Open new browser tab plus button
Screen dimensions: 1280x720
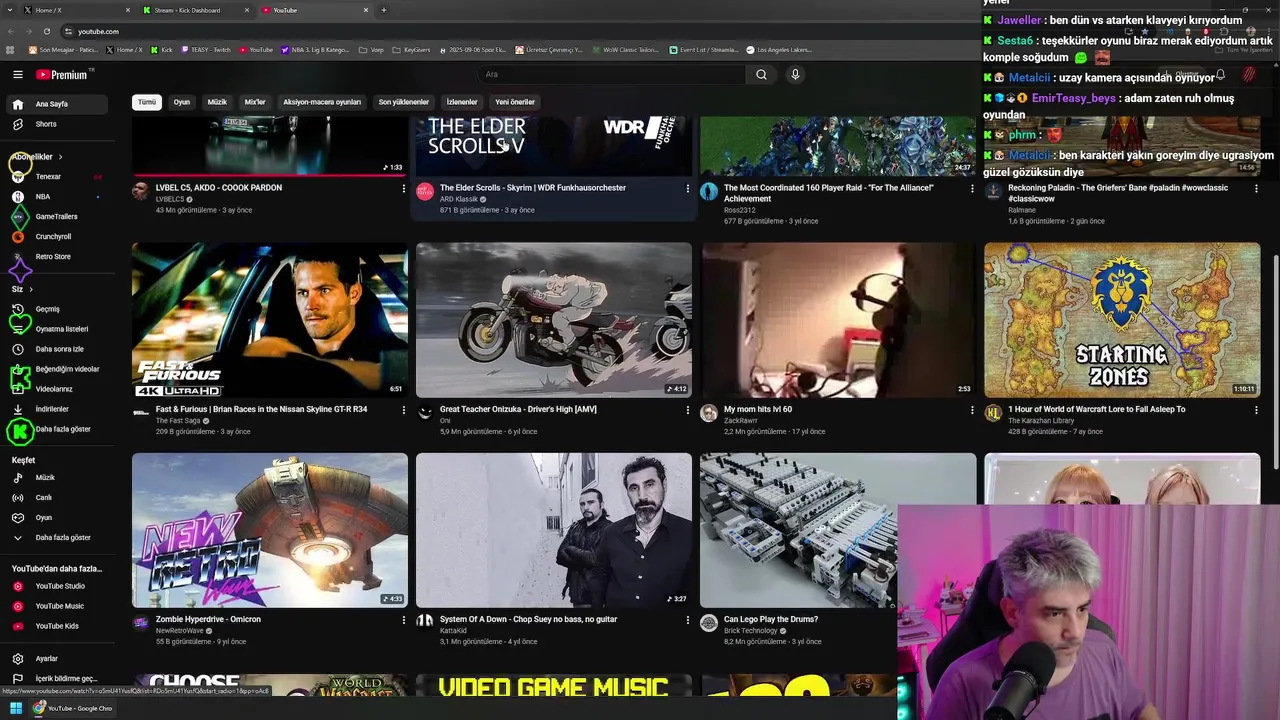click(x=384, y=10)
